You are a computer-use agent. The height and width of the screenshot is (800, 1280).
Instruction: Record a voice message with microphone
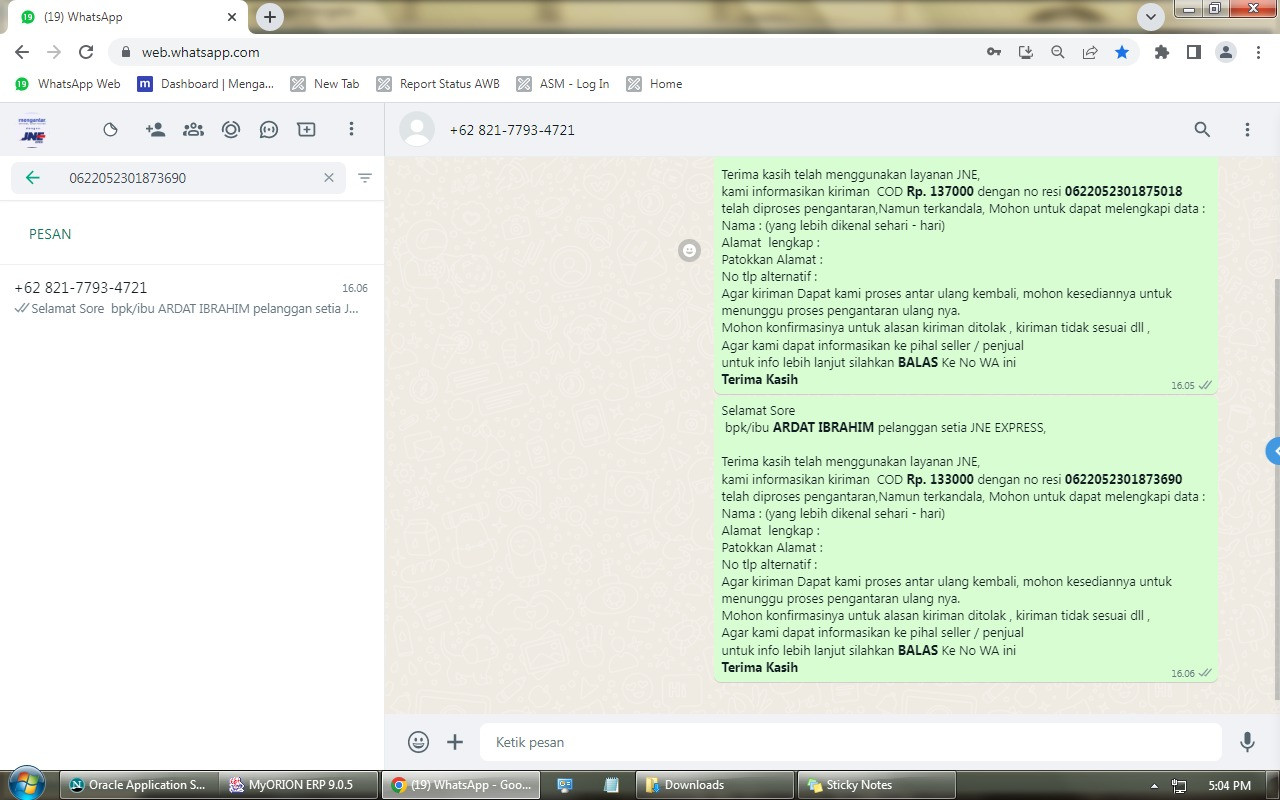1247,742
